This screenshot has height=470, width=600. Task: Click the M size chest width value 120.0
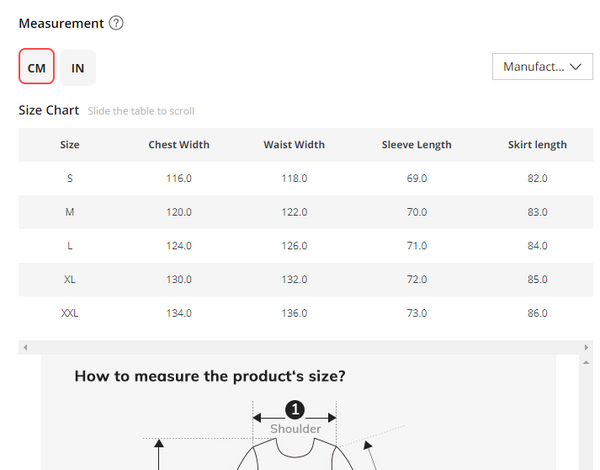pyautogui.click(x=179, y=212)
